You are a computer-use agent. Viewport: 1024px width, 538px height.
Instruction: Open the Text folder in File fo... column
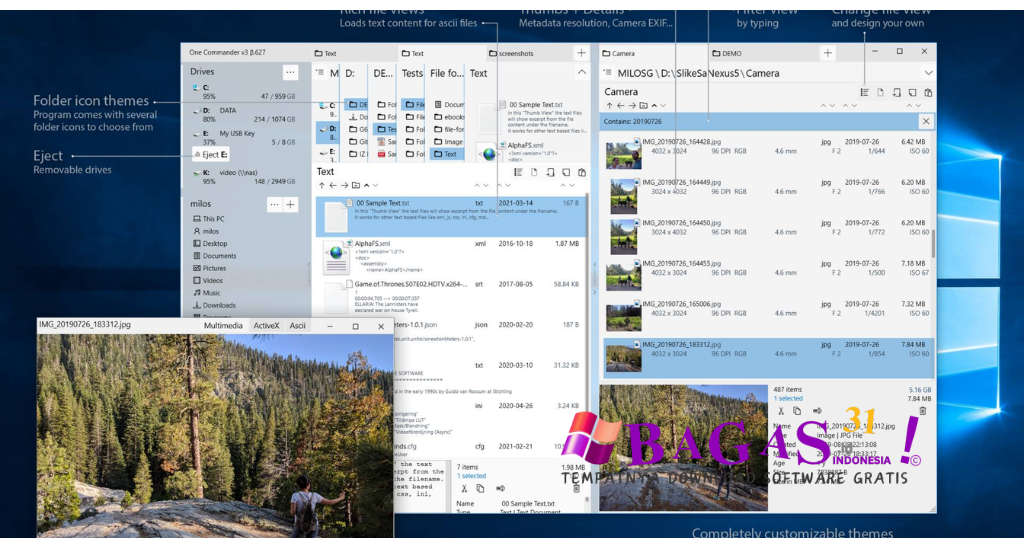446,154
